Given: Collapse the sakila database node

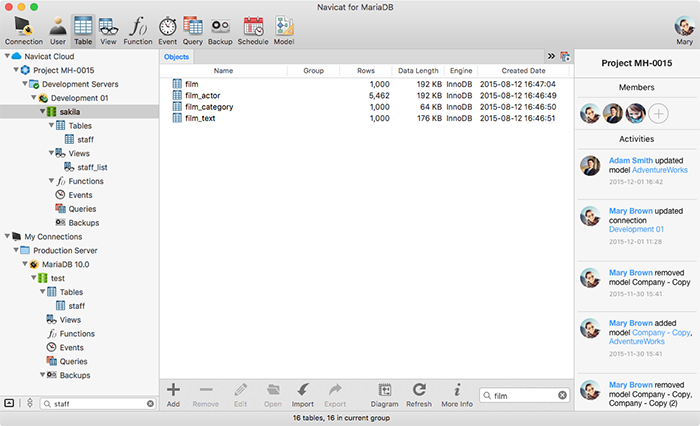Looking at the screenshot, I should (x=42, y=111).
